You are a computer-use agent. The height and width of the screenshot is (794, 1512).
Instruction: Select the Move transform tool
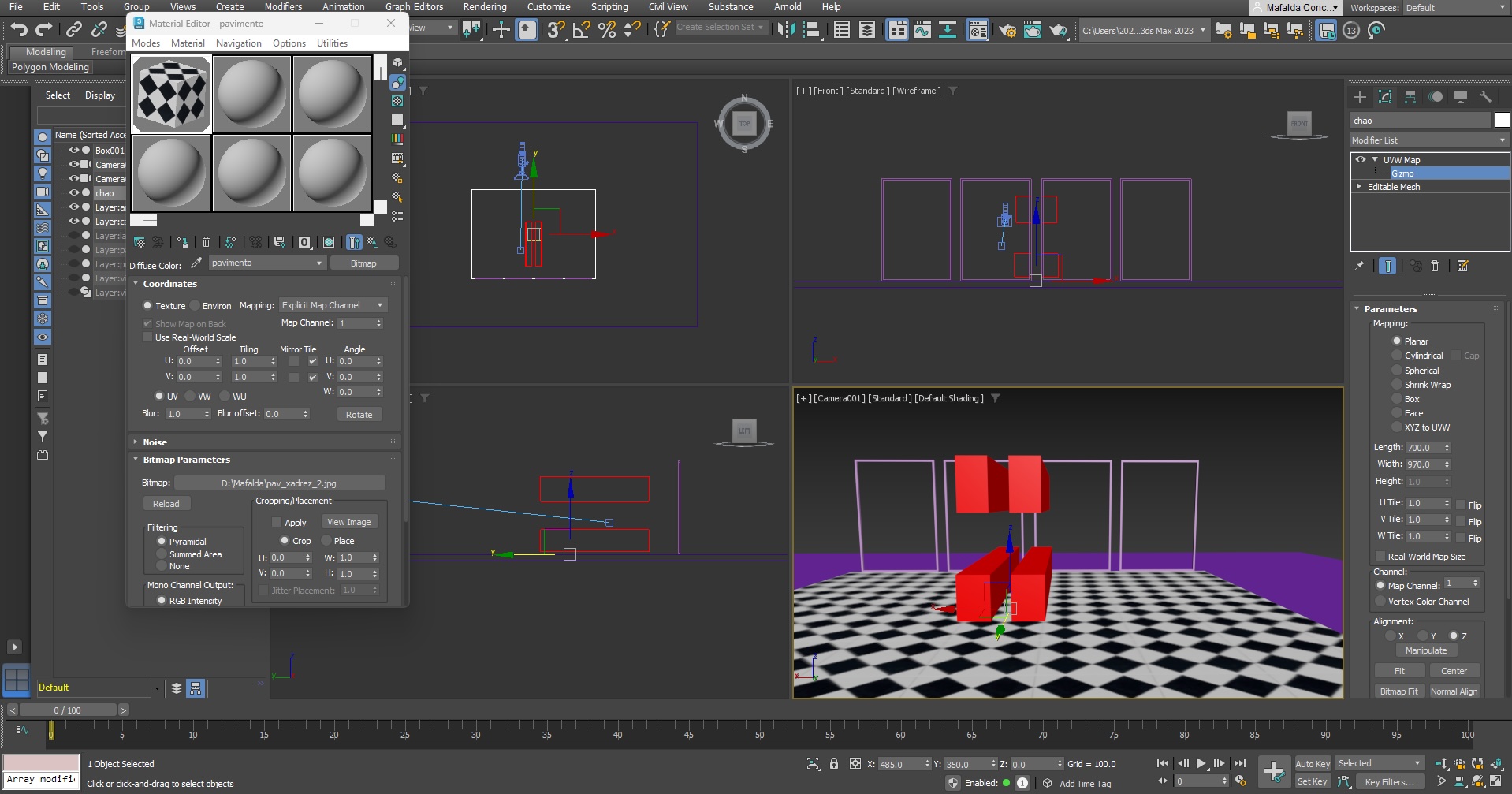[501, 30]
